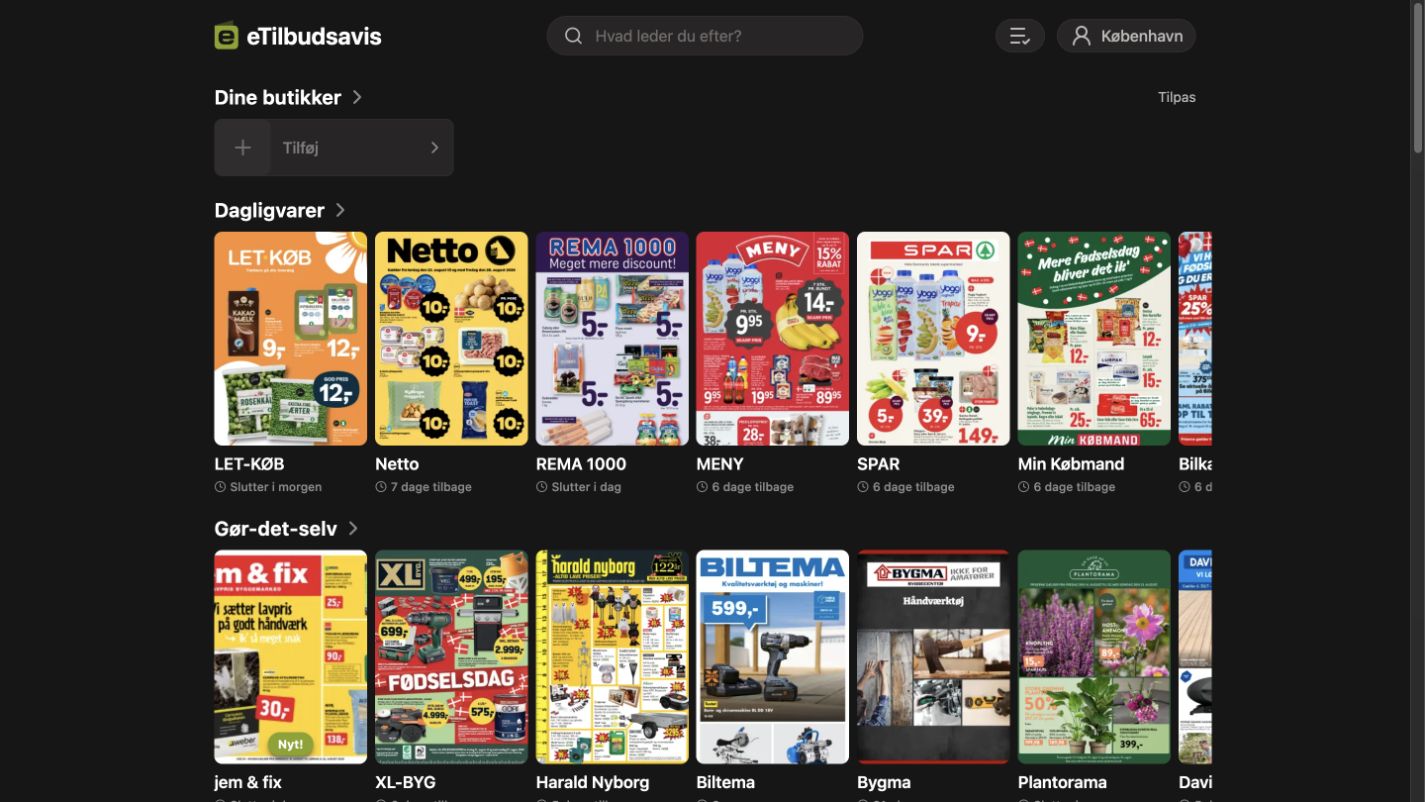Click 'Slutter i dag' under REMA 1000
The height and width of the screenshot is (802, 1425).
click(x=586, y=487)
